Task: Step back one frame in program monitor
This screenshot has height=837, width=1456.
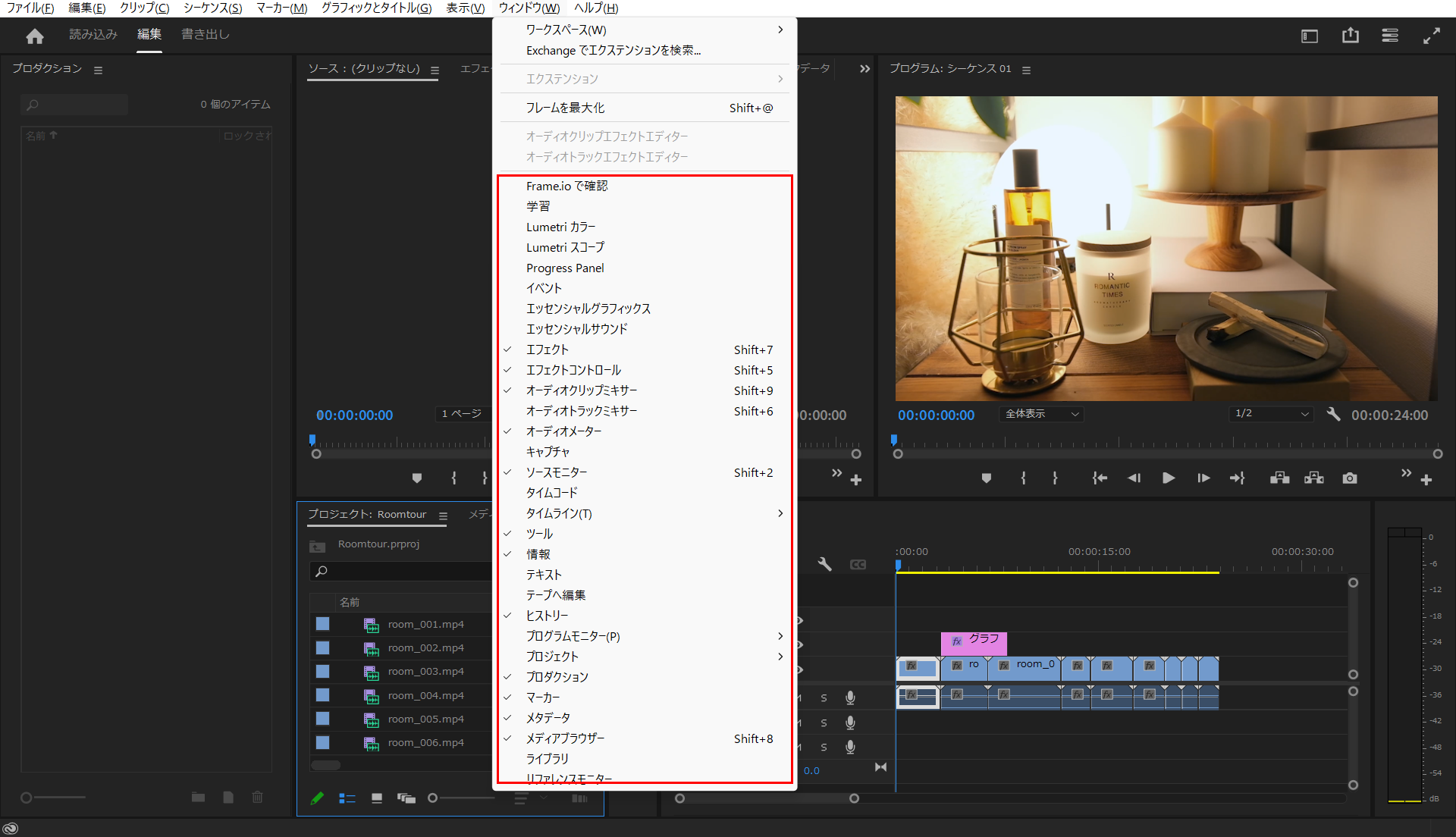Action: [1134, 478]
